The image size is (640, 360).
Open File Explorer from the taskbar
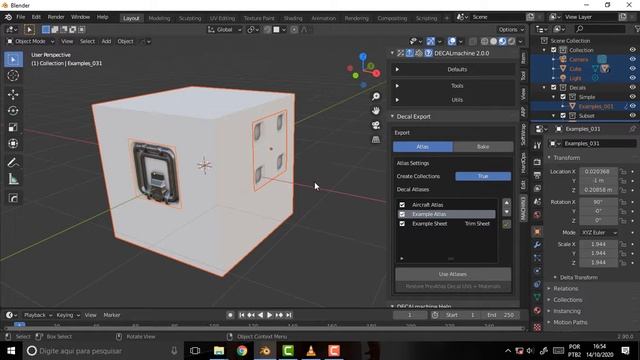[219, 351]
